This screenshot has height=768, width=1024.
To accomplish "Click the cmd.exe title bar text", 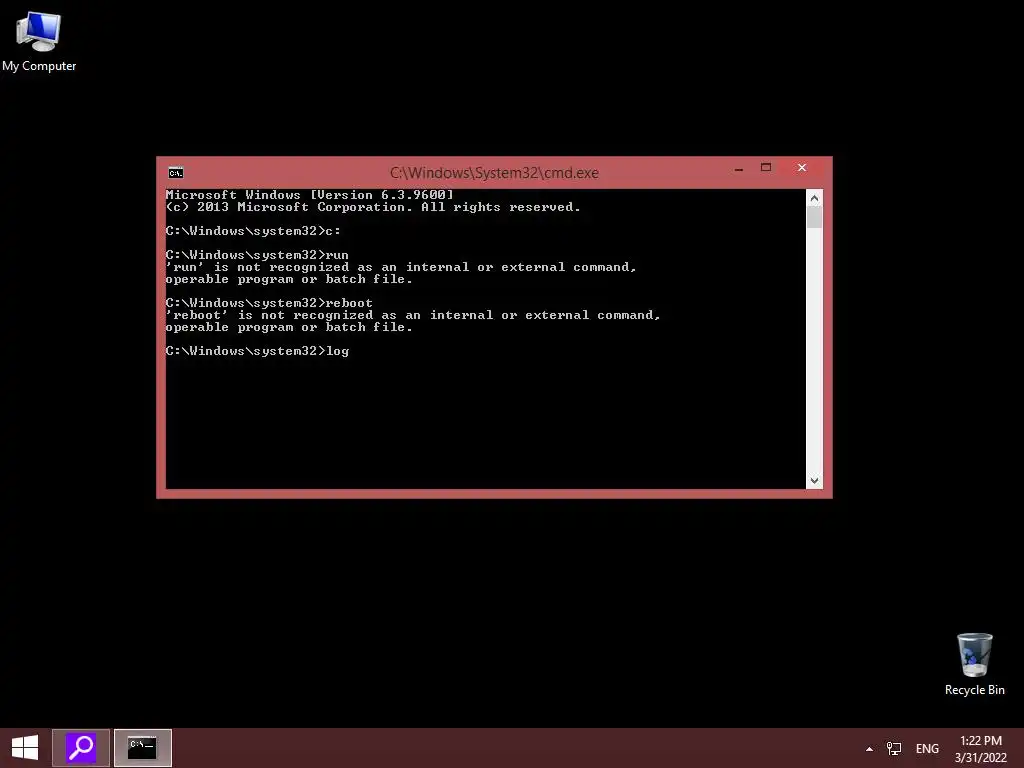I will (494, 173).
